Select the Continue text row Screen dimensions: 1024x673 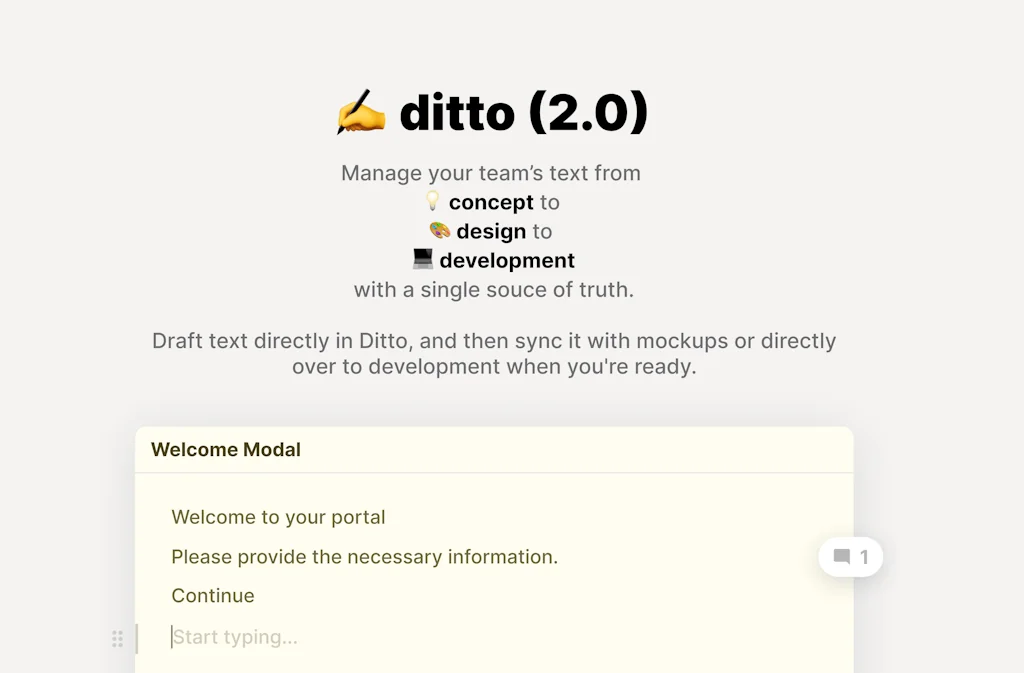pyautogui.click(x=213, y=595)
